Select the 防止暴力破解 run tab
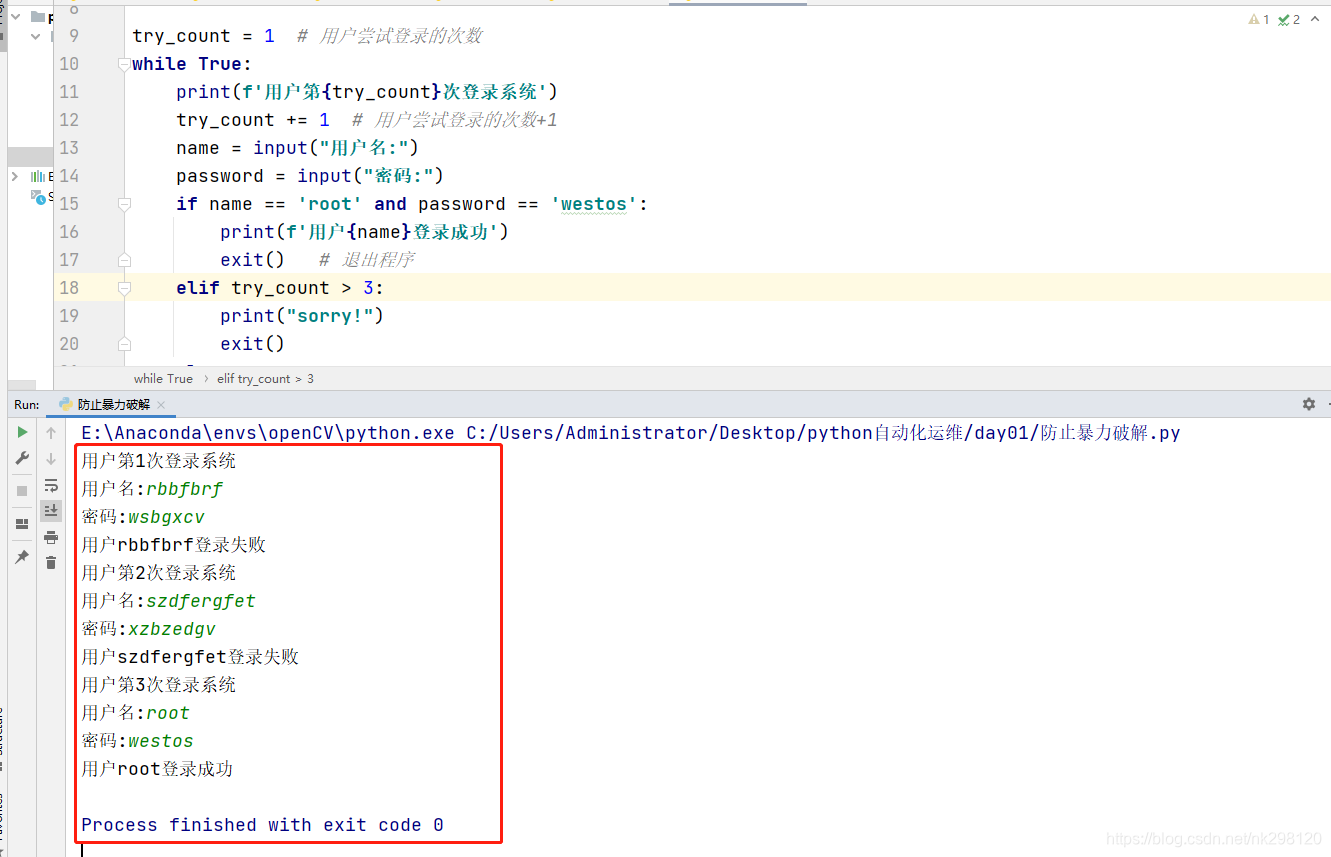The height and width of the screenshot is (857, 1331). tap(113, 404)
